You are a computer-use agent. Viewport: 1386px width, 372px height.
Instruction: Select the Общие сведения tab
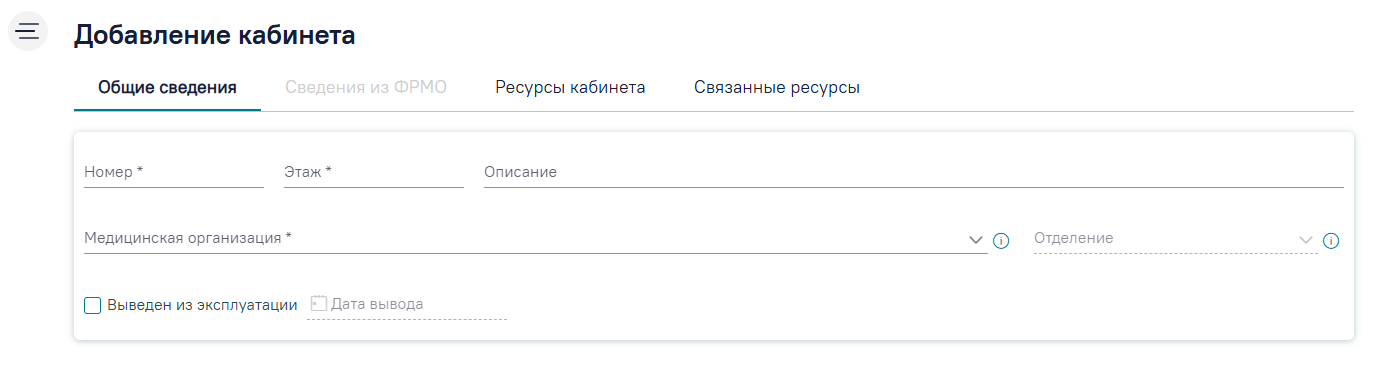(x=167, y=87)
